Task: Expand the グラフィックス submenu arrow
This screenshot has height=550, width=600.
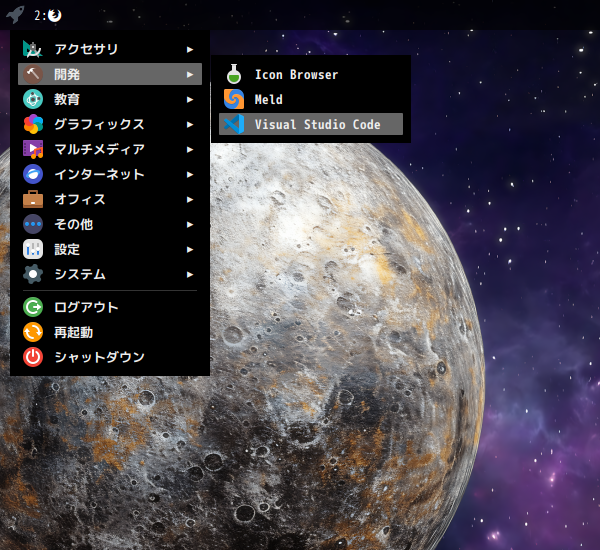Action: pos(190,124)
